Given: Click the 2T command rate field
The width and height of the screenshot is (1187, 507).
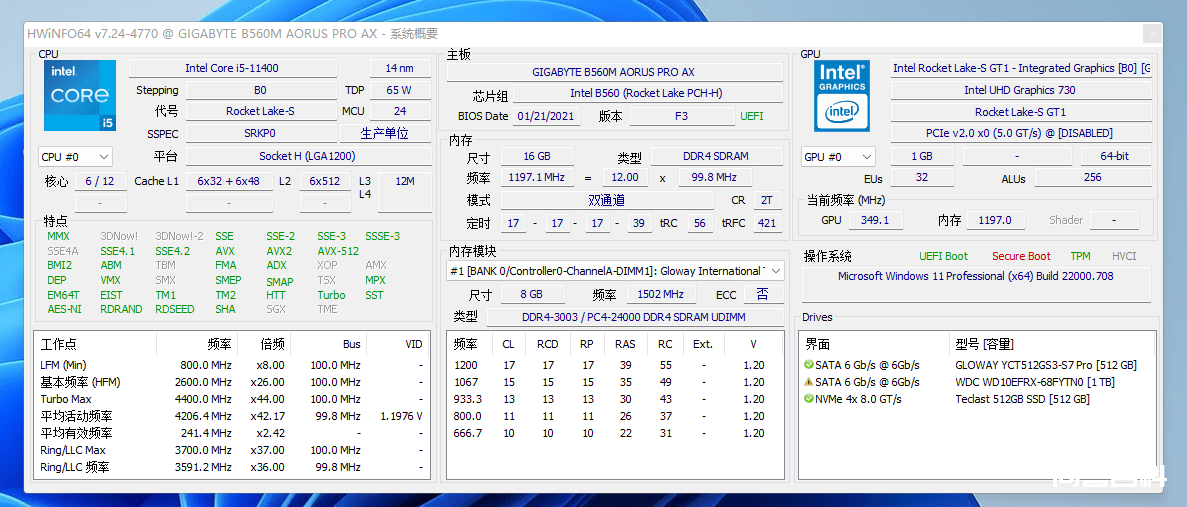Looking at the screenshot, I should (767, 201).
